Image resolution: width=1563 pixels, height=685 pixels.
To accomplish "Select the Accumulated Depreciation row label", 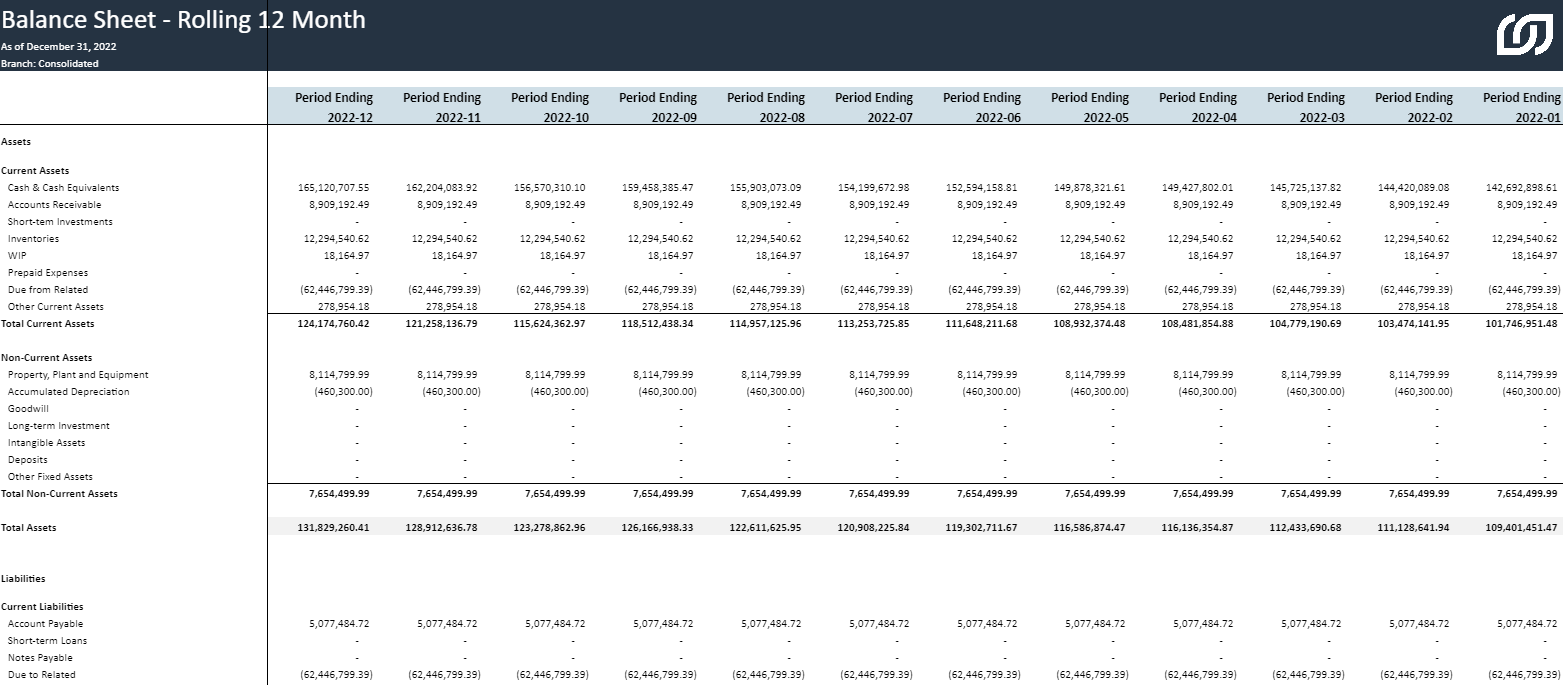I will [x=68, y=392].
